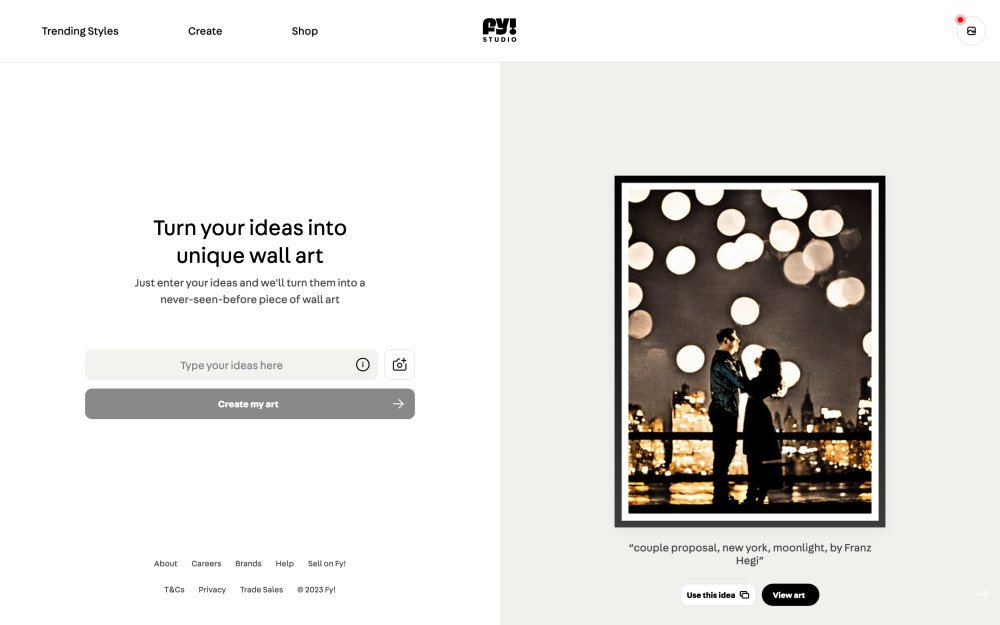Click the Fy! Studio logo
The height and width of the screenshot is (625, 1000).
(499, 30)
